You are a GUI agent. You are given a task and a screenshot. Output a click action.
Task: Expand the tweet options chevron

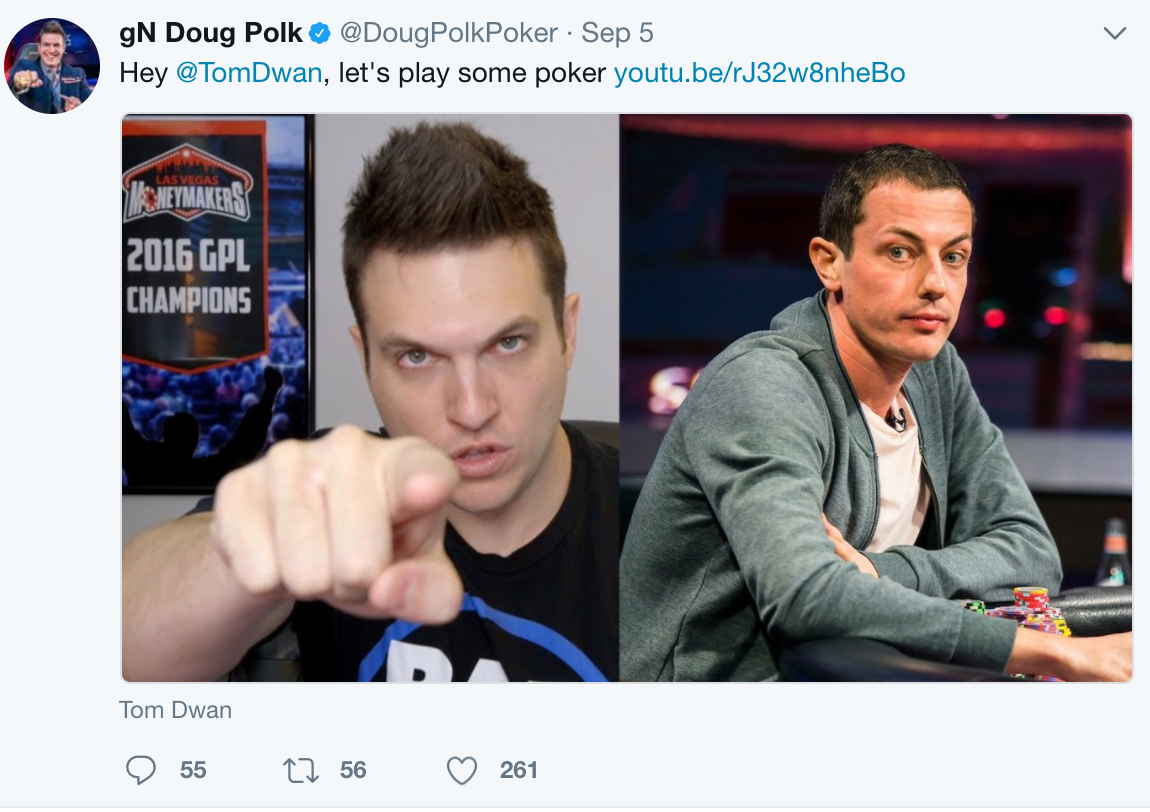(1115, 33)
